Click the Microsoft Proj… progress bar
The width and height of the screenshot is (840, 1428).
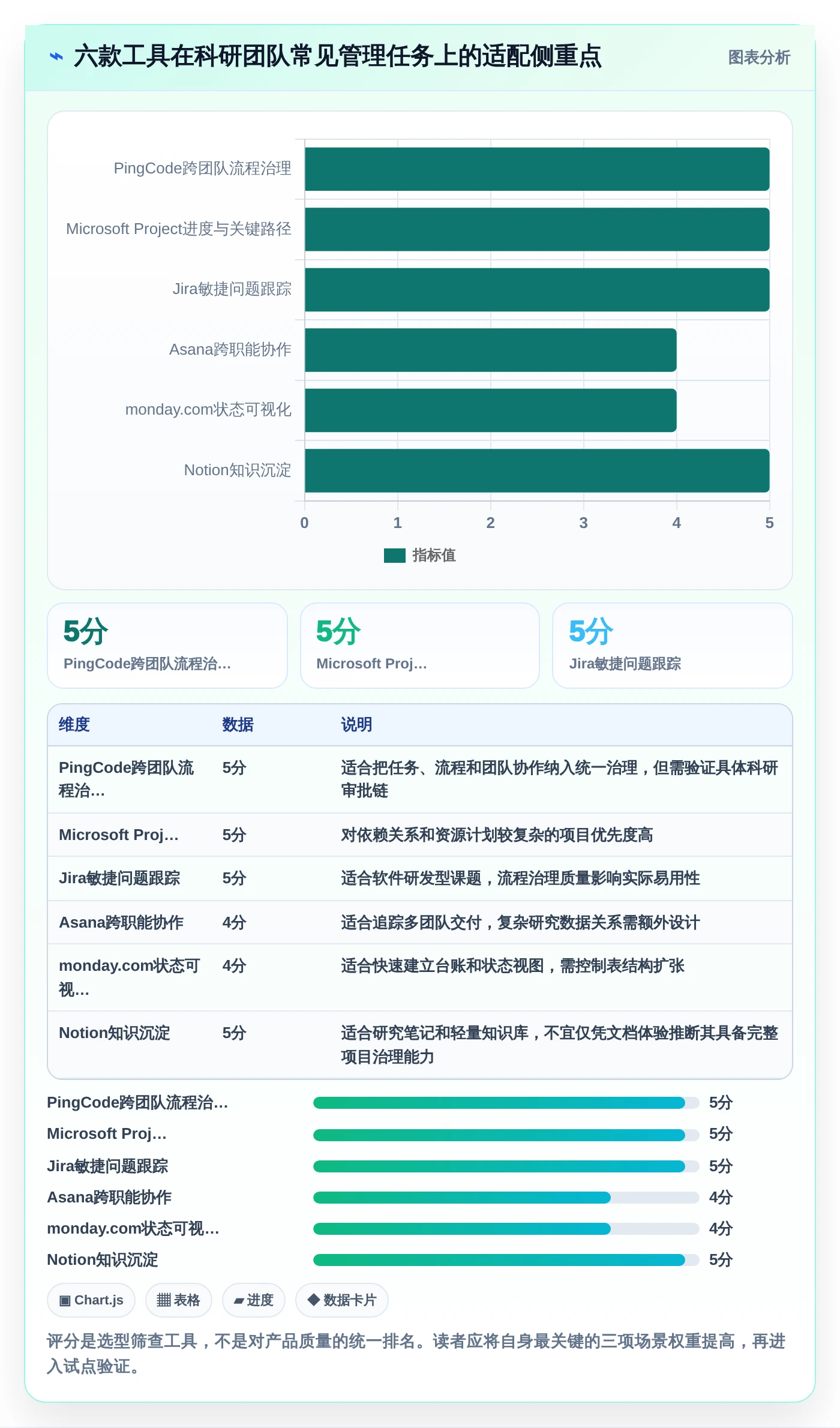(506, 1135)
